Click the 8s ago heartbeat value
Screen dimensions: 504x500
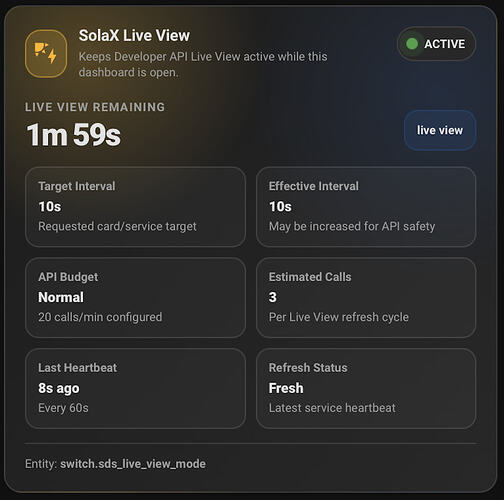(x=59, y=388)
